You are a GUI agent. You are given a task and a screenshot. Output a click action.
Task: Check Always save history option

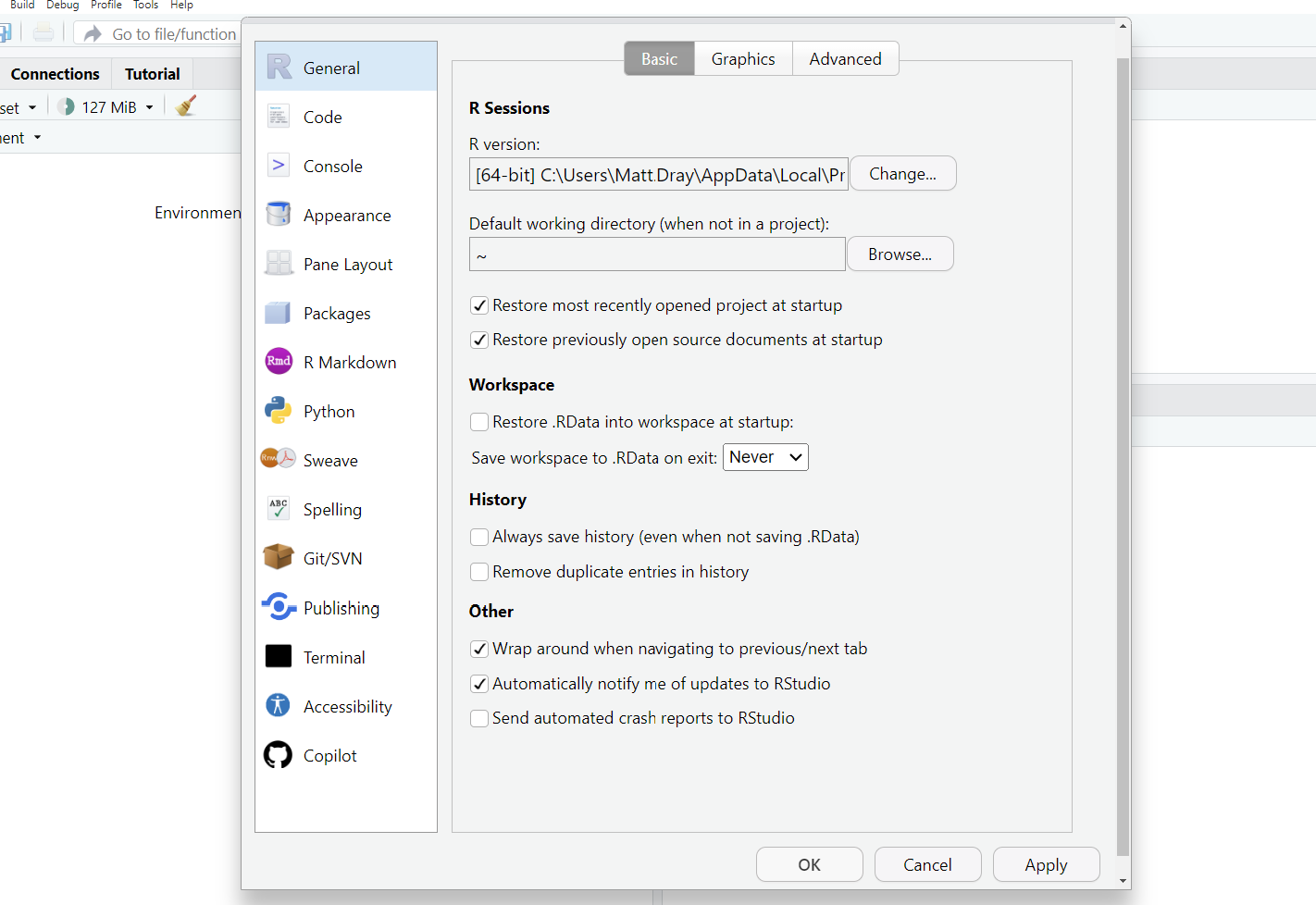pos(479,537)
